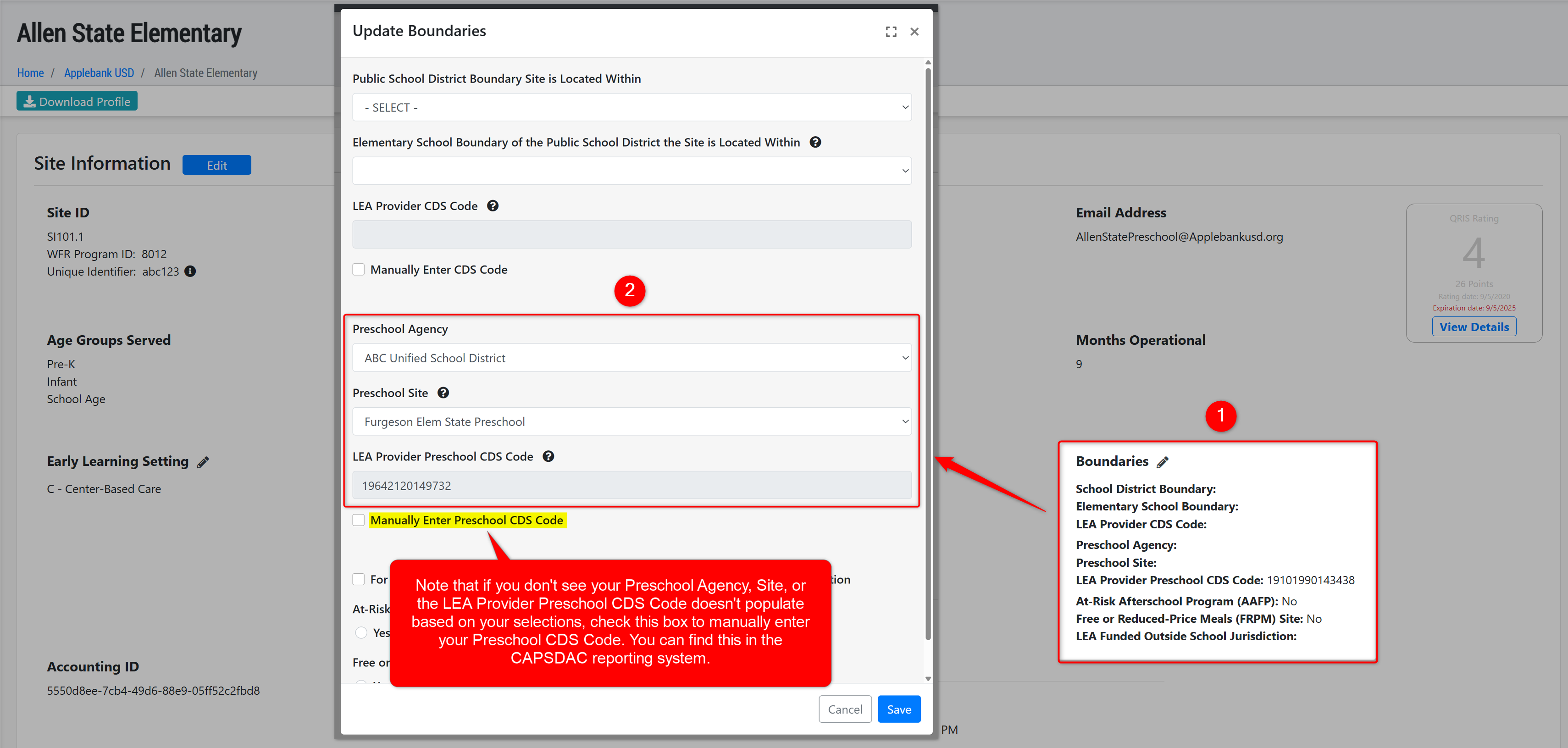Open Public School District Boundary dropdown
The width and height of the screenshot is (1568, 748).
(631, 107)
